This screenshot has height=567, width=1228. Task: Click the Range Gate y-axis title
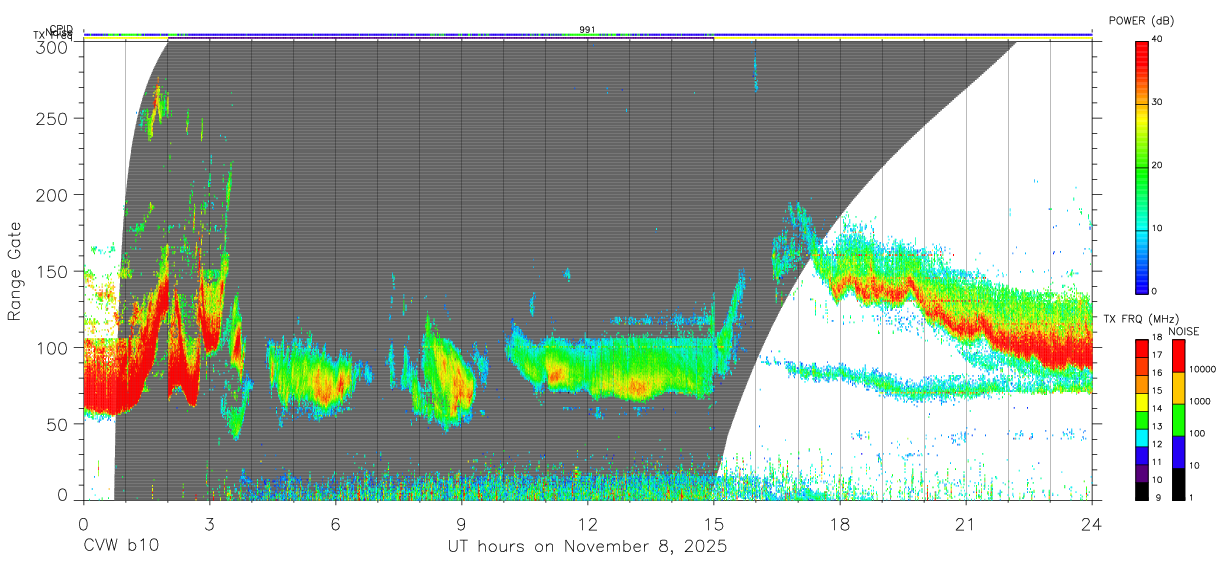15,271
